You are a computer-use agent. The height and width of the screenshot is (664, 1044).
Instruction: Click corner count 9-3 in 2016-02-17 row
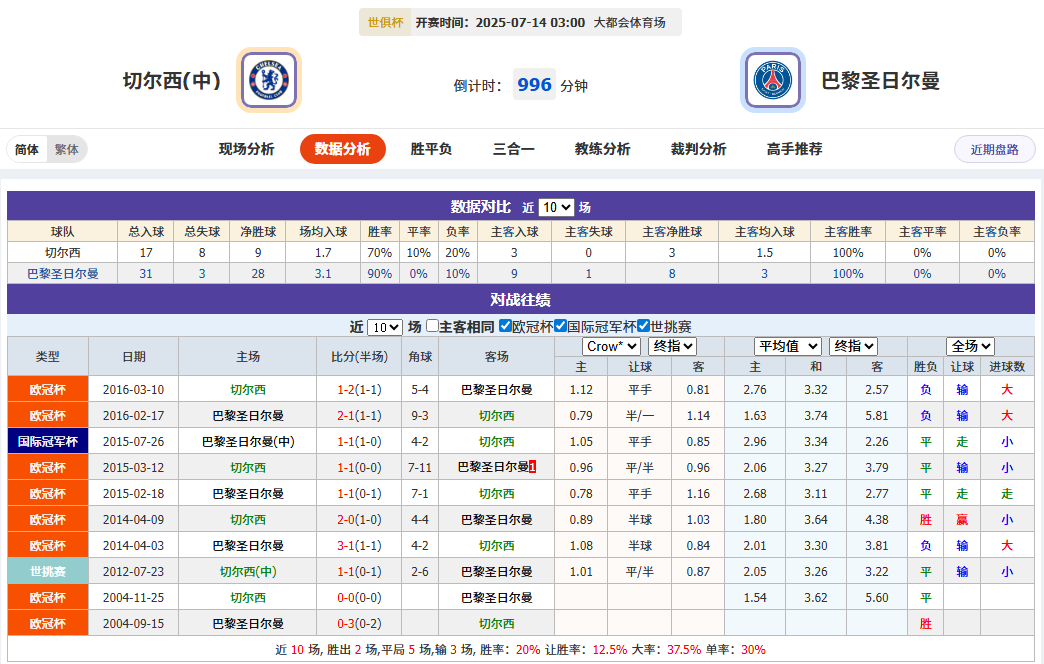pos(420,416)
